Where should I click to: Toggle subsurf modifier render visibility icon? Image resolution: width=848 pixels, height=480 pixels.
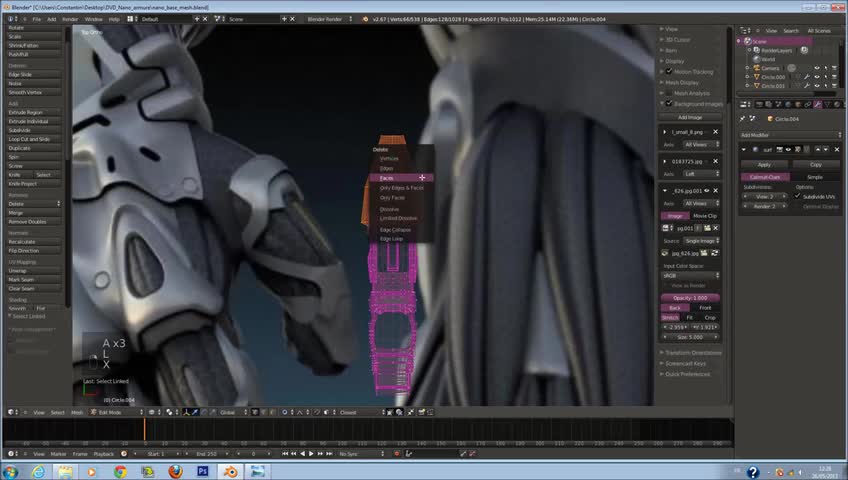(780, 149)
